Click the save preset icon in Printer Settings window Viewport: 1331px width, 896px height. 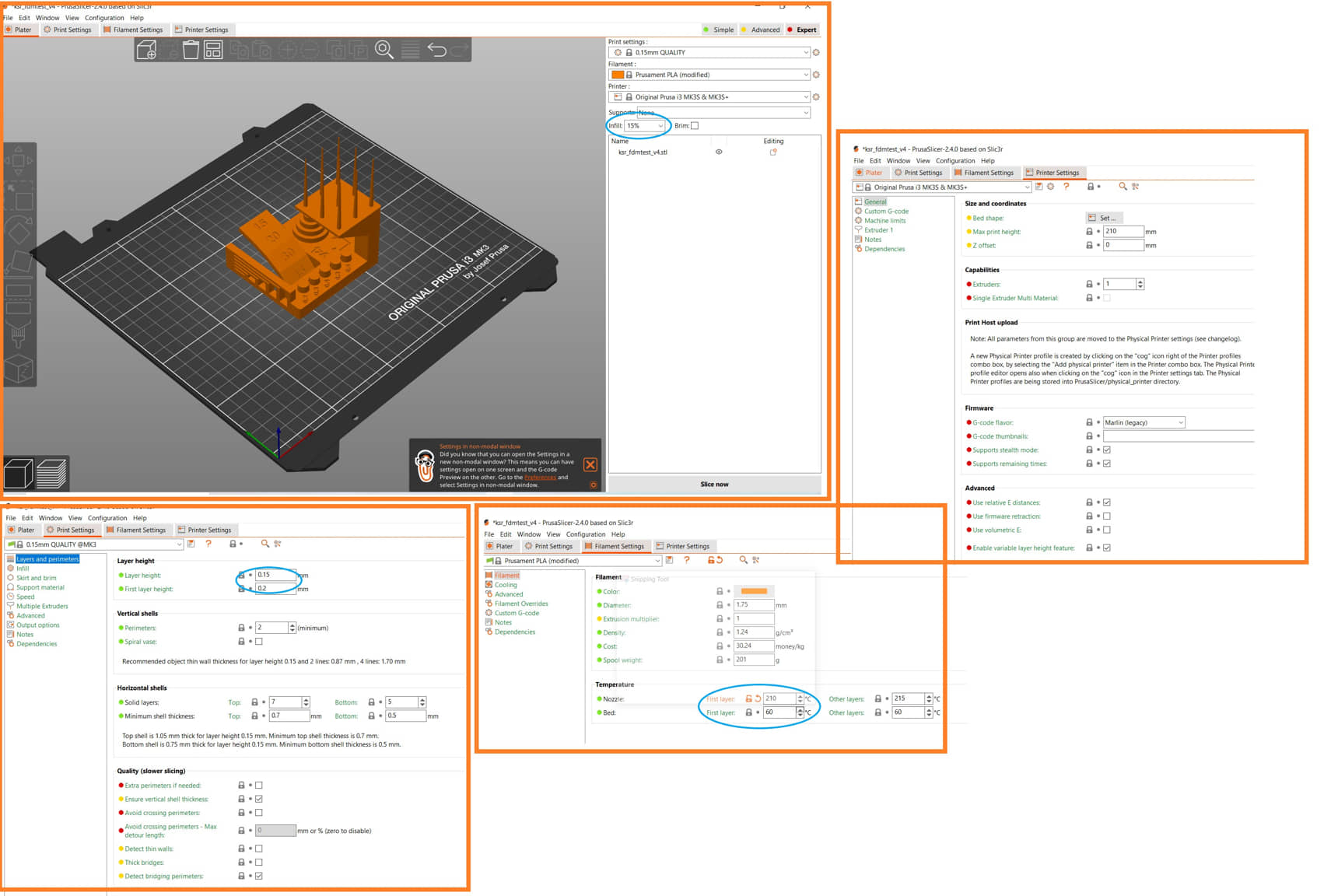tap(1039, 187)
